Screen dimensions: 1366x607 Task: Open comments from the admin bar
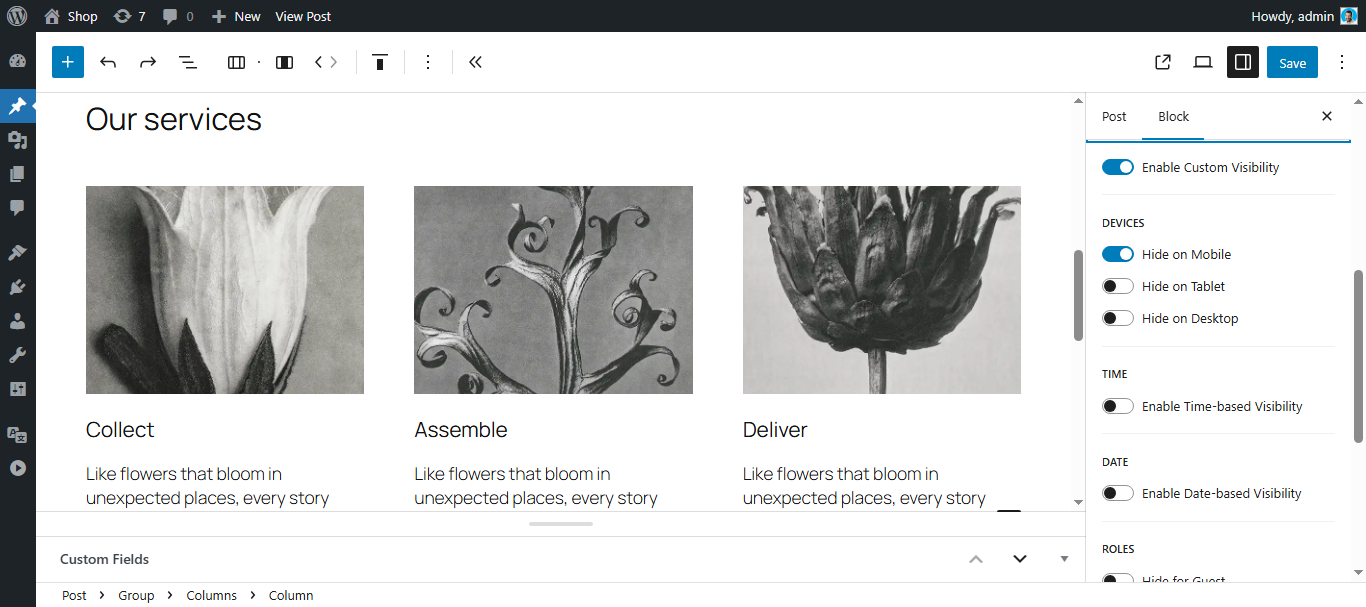click(x=178, y=16)
